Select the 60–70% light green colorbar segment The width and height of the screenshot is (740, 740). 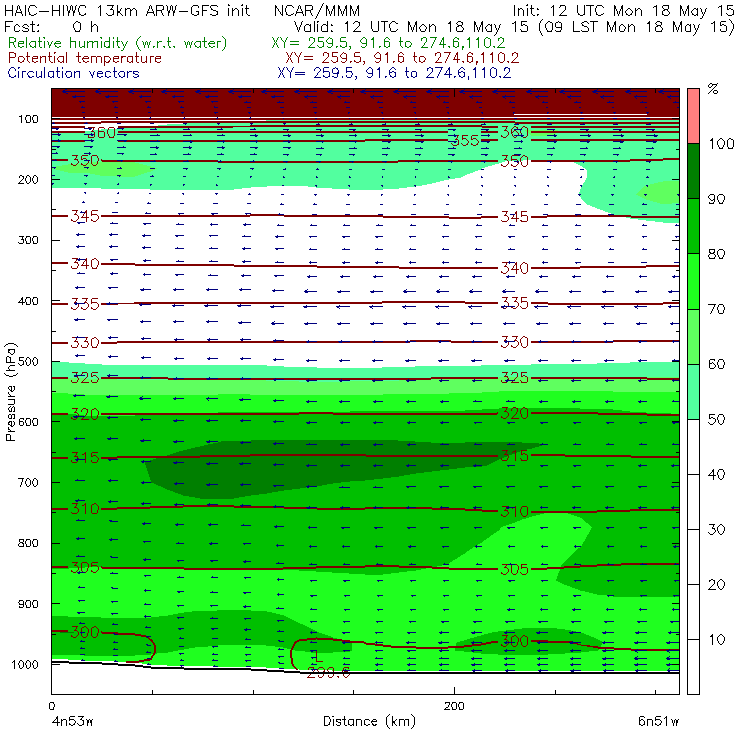(693, 336)
